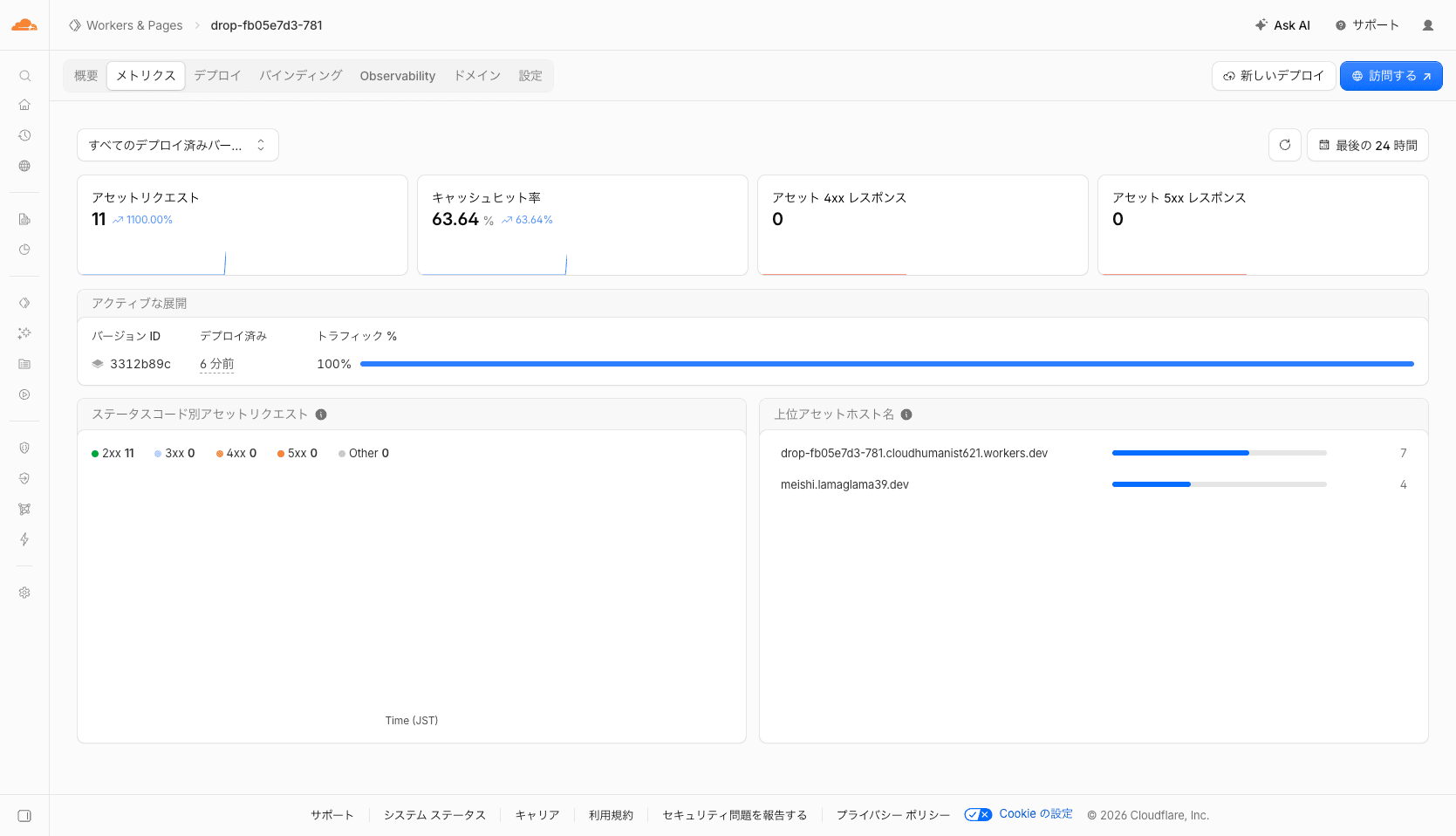The image size is (1456, 836).
Task: Toggle the 5xx series in chart legend
Action: coord(297,454)
